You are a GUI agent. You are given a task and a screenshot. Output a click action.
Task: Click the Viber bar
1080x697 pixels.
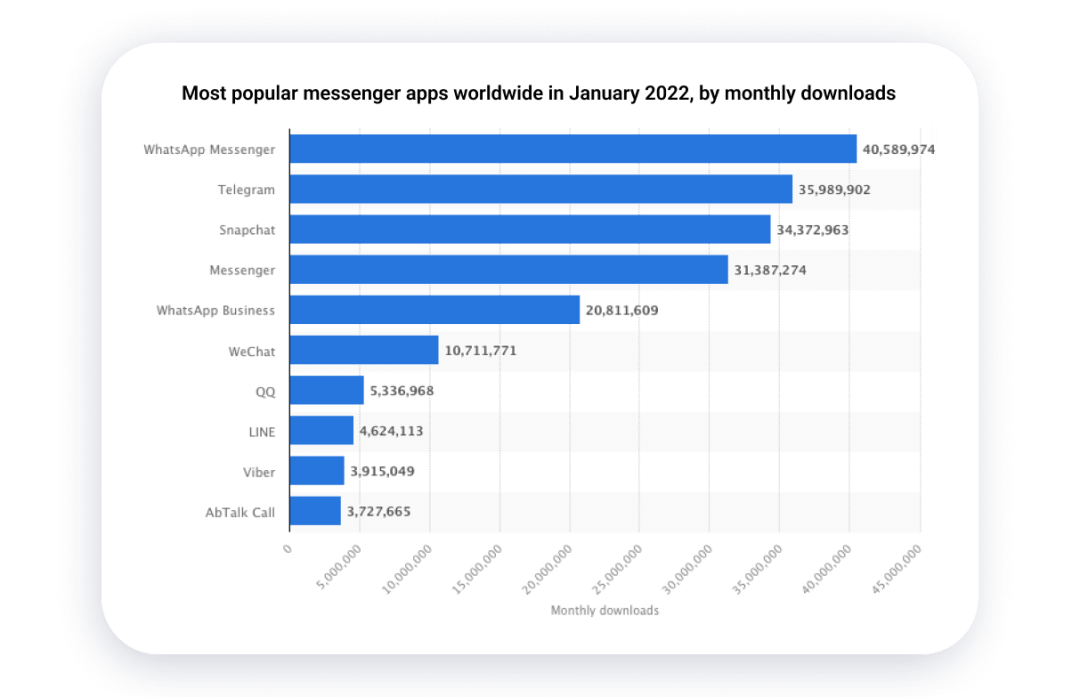click(x=315, y=471)
